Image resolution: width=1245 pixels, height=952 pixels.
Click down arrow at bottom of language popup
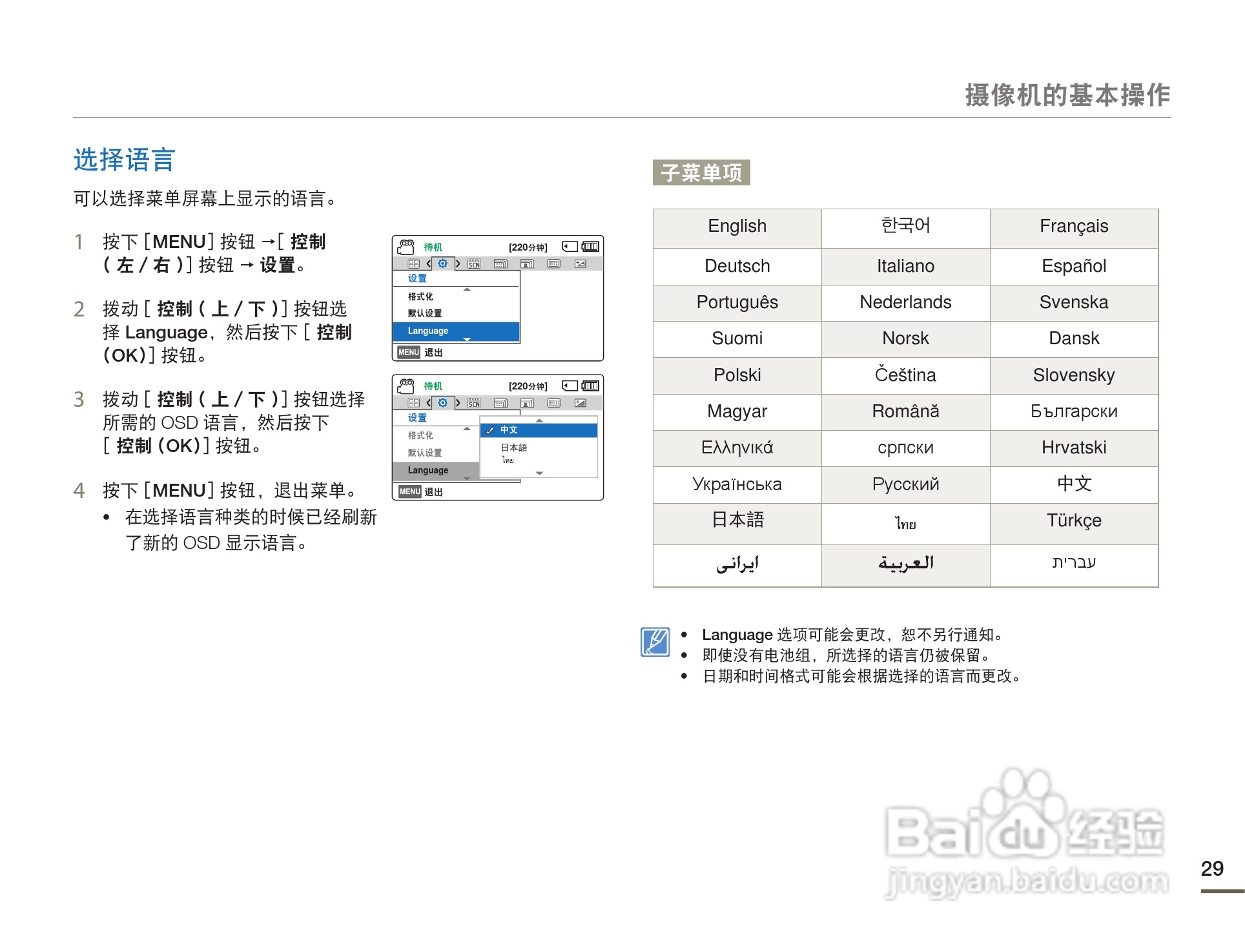pyautogui.click(x=539, y=473)
